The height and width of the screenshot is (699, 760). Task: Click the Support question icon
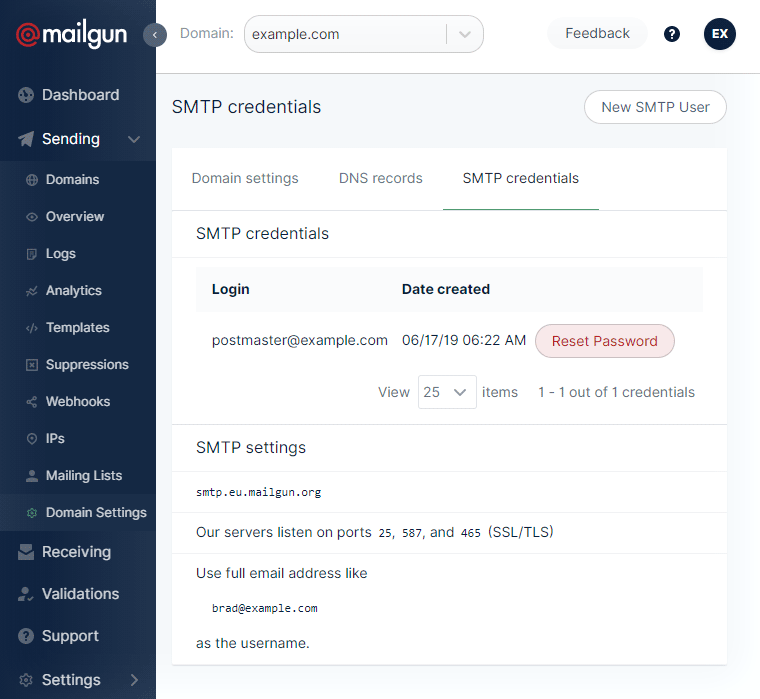[26, 636]
